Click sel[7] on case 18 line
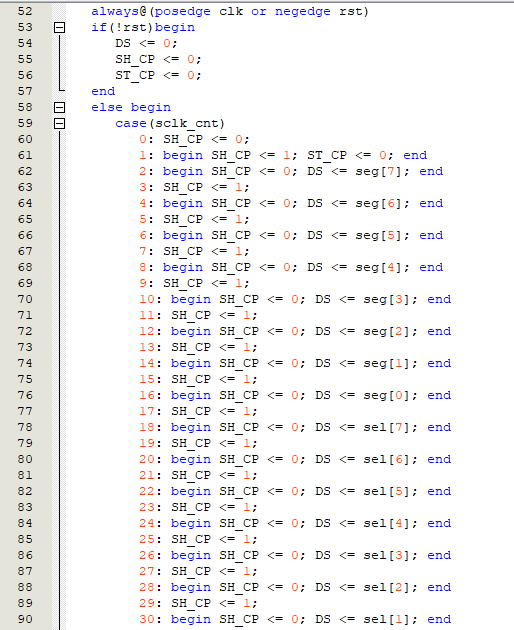This screenshot has height=630, width=514. [x=386, y=428]
